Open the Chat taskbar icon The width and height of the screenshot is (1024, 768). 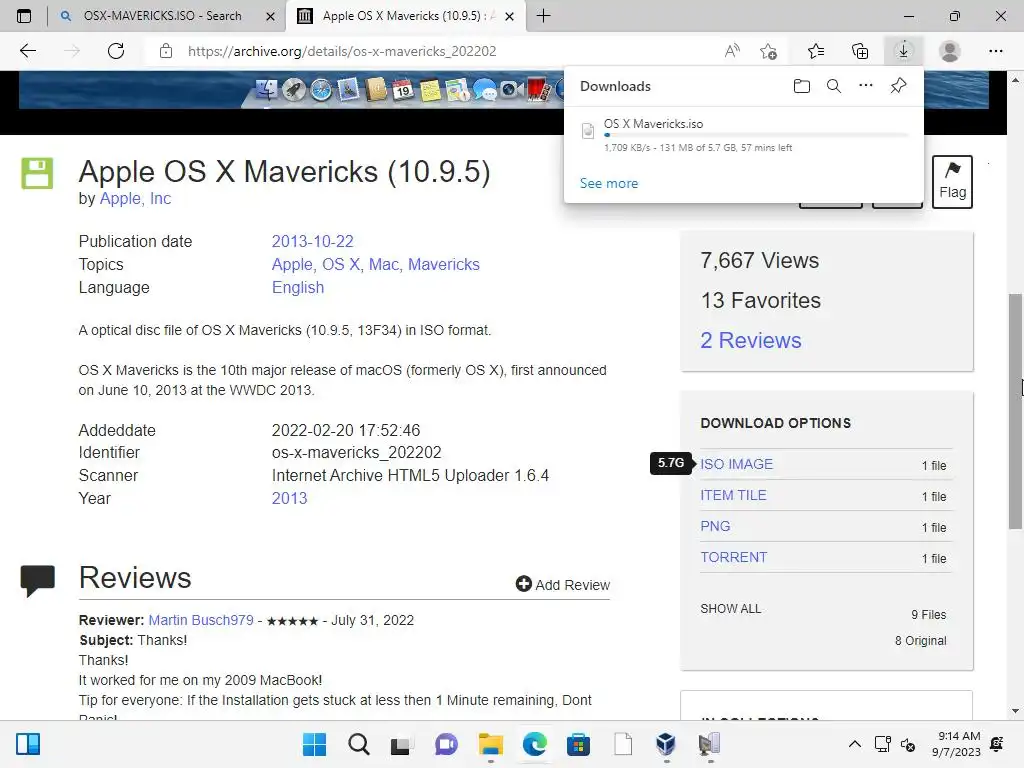point(446,744)
